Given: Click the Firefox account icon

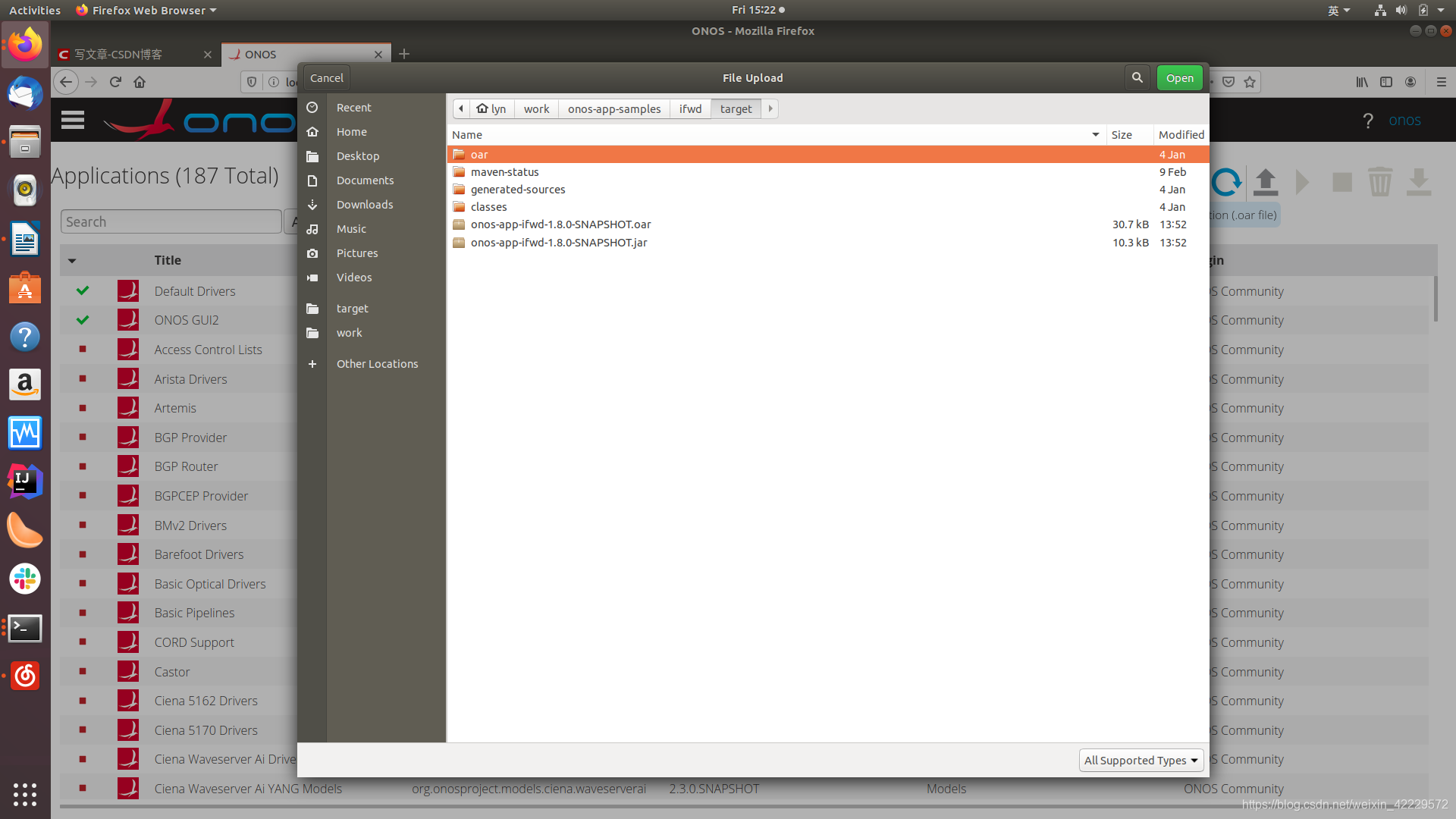Looking at the screenshot, I should point(1410,82).
